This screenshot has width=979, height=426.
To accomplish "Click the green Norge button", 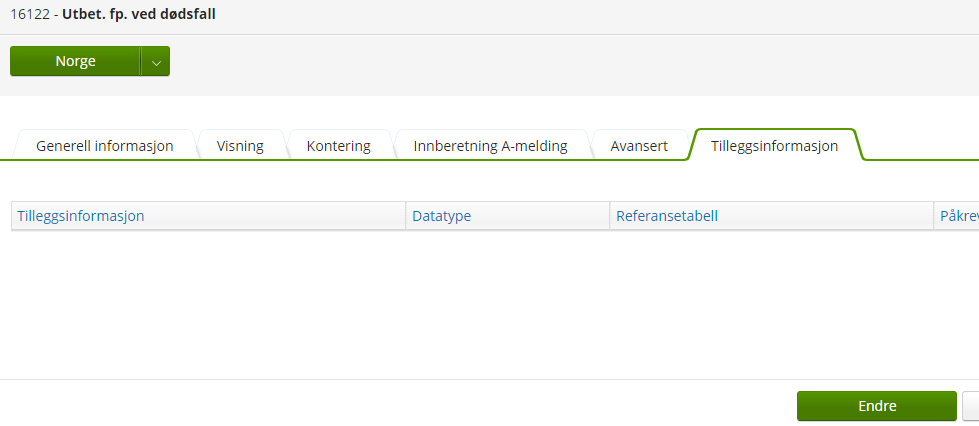I will (75, 61).
